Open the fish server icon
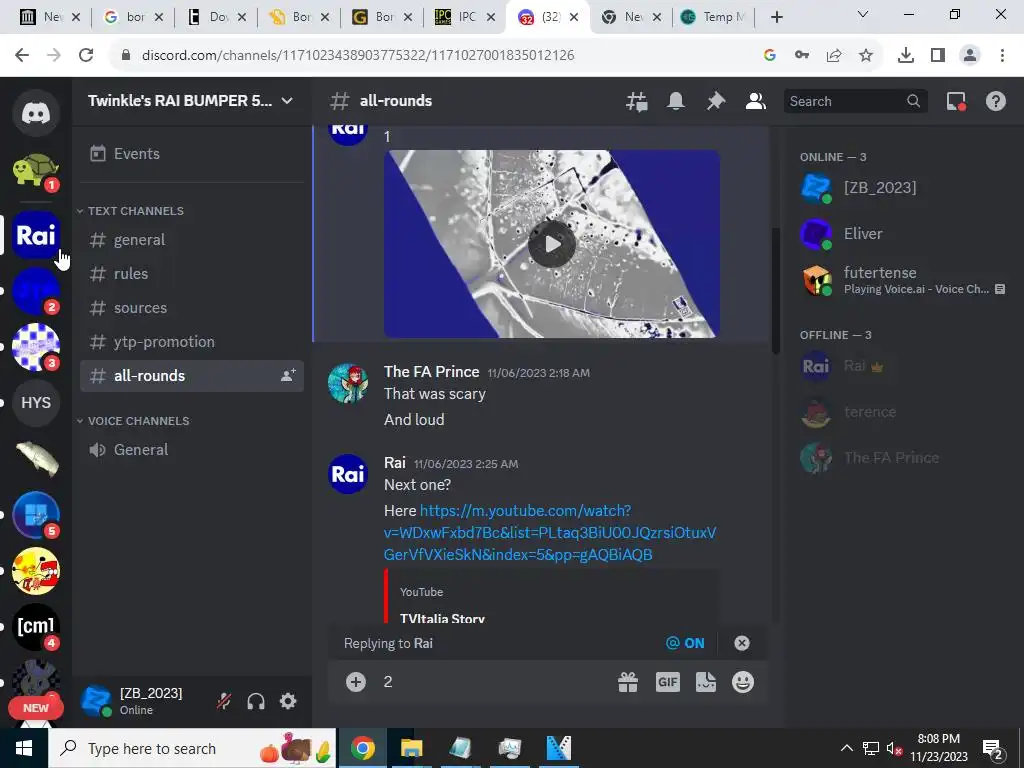 point(36,458)
